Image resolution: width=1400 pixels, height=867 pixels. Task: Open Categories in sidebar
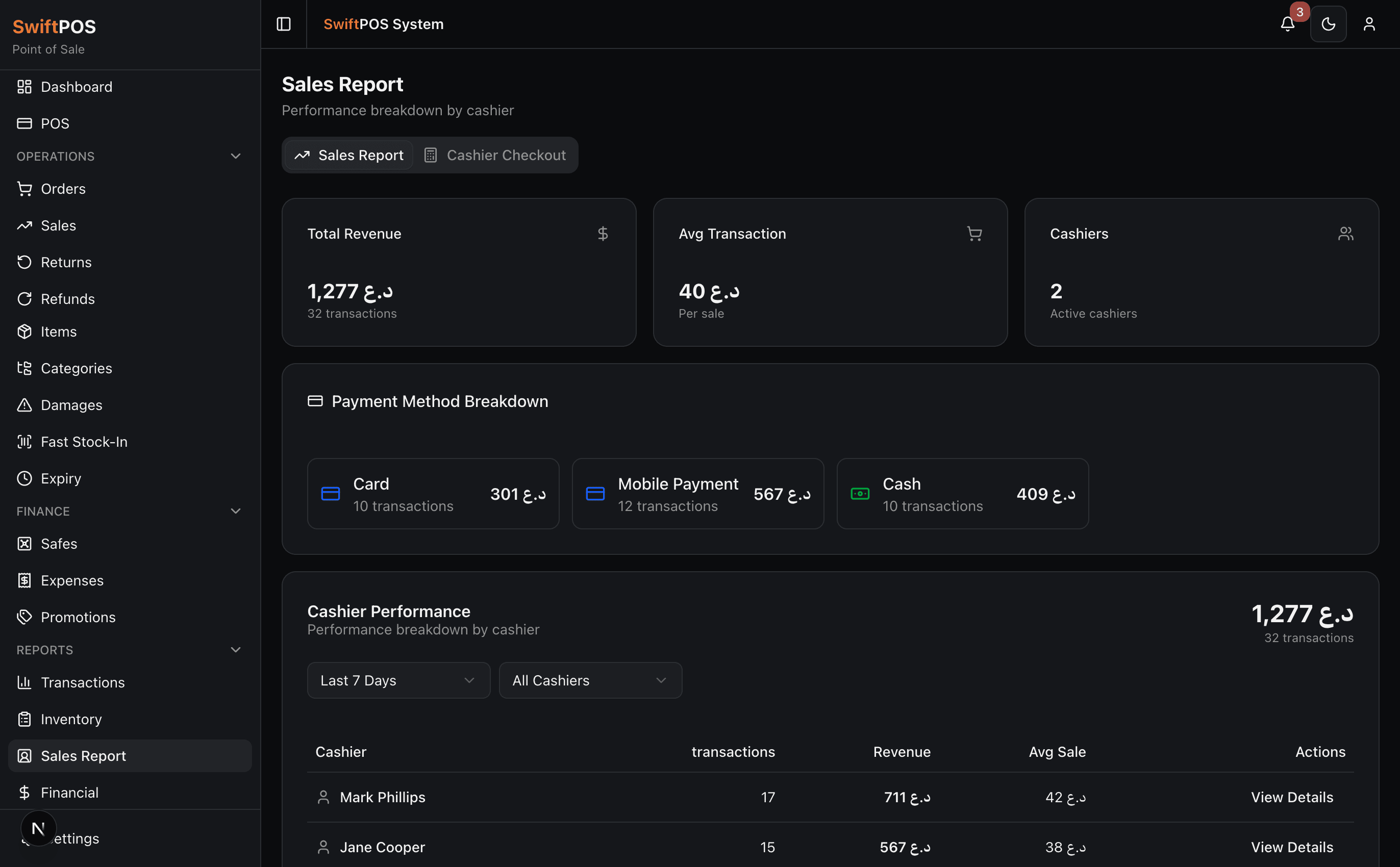(77, 368)
